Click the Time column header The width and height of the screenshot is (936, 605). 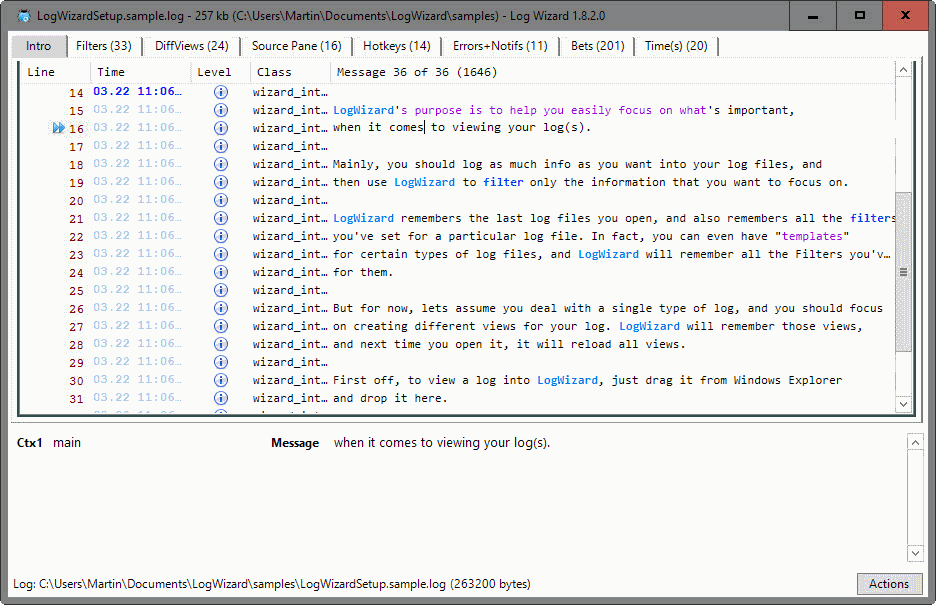140,72
